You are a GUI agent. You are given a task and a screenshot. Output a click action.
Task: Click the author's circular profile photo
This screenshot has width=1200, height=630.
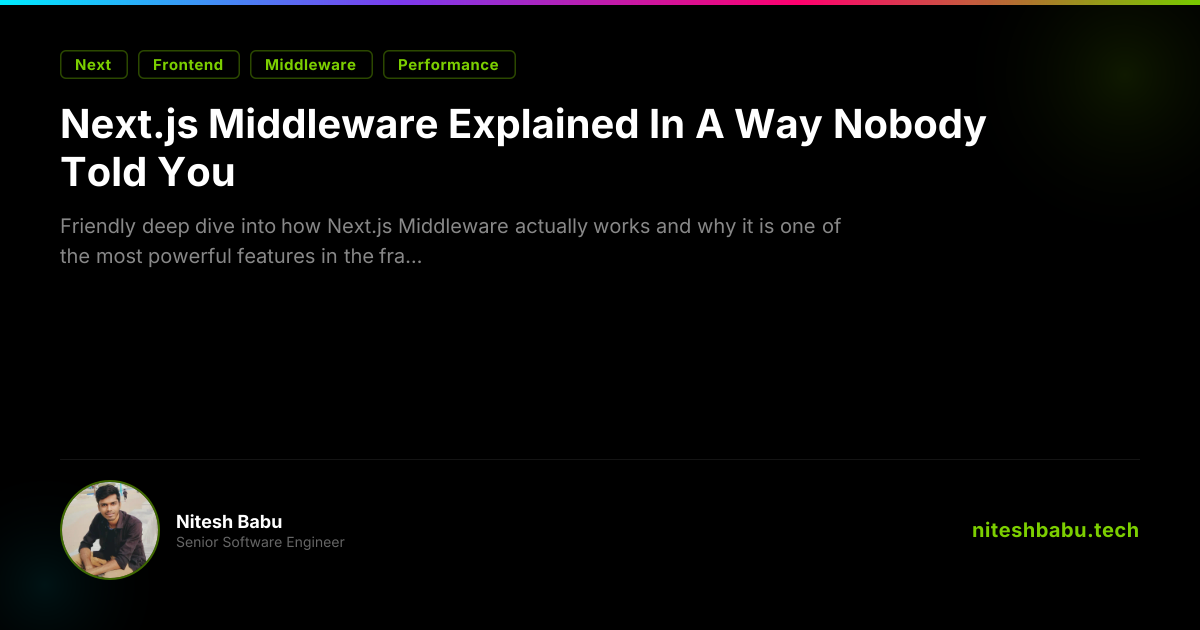click(110, 530)
